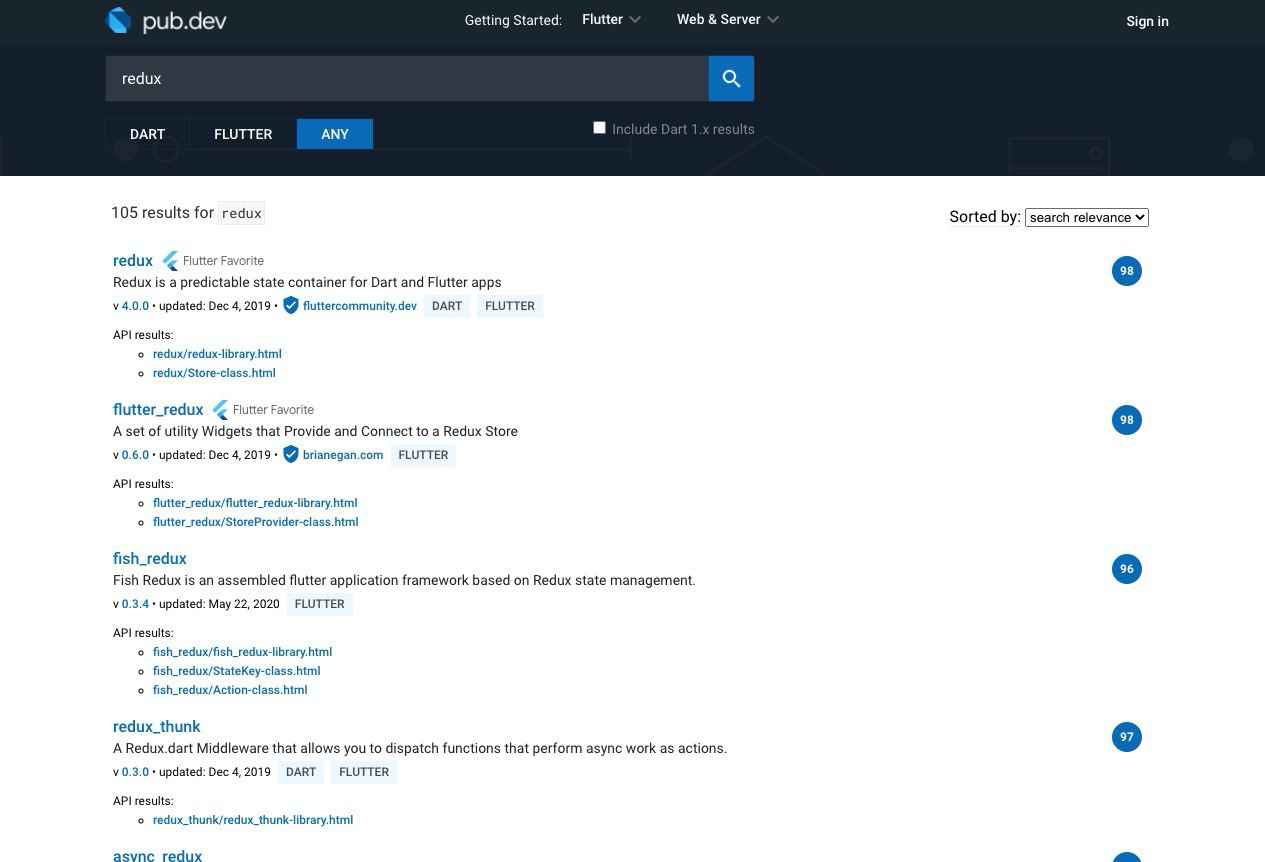Click the redux search input field
Image resolution: width=1265 pixels, height=862 pixels.
point(407,78)
